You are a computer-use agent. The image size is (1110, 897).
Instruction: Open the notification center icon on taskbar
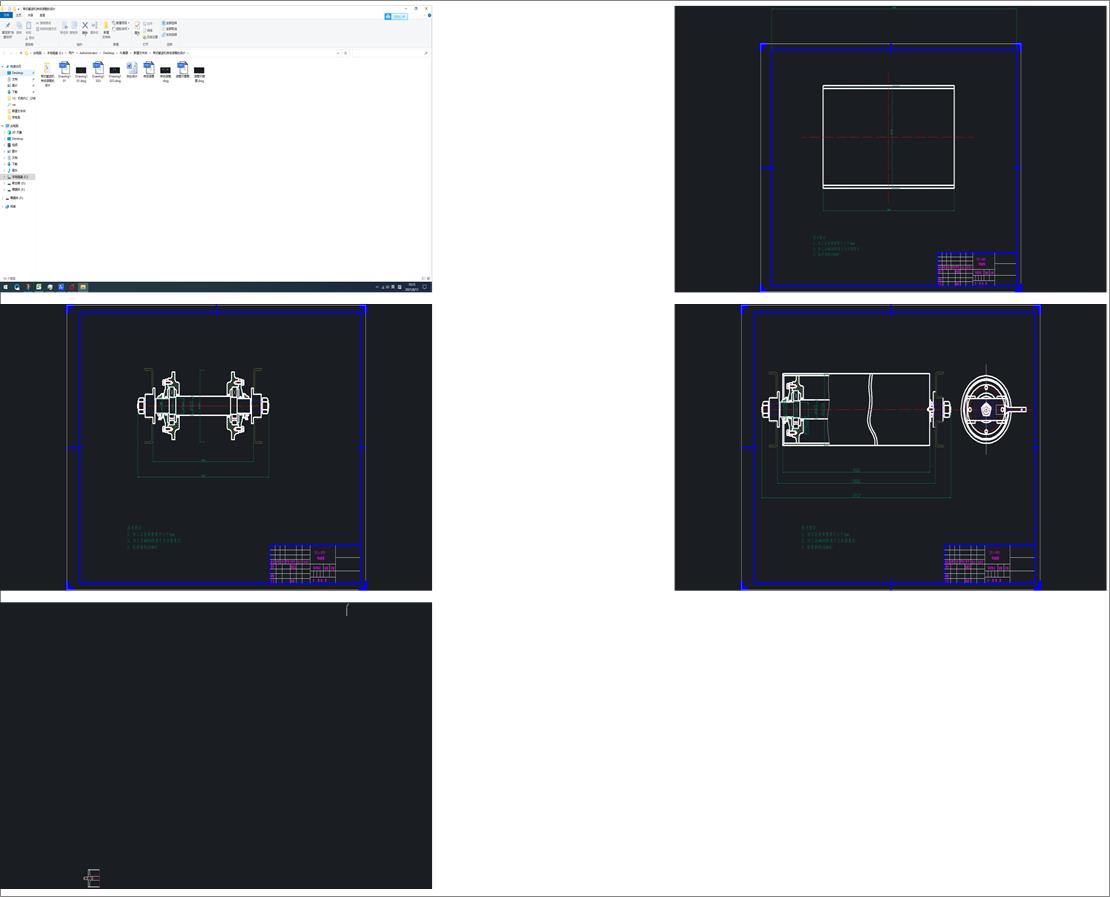pyautogui.click(x=425, y=287)
